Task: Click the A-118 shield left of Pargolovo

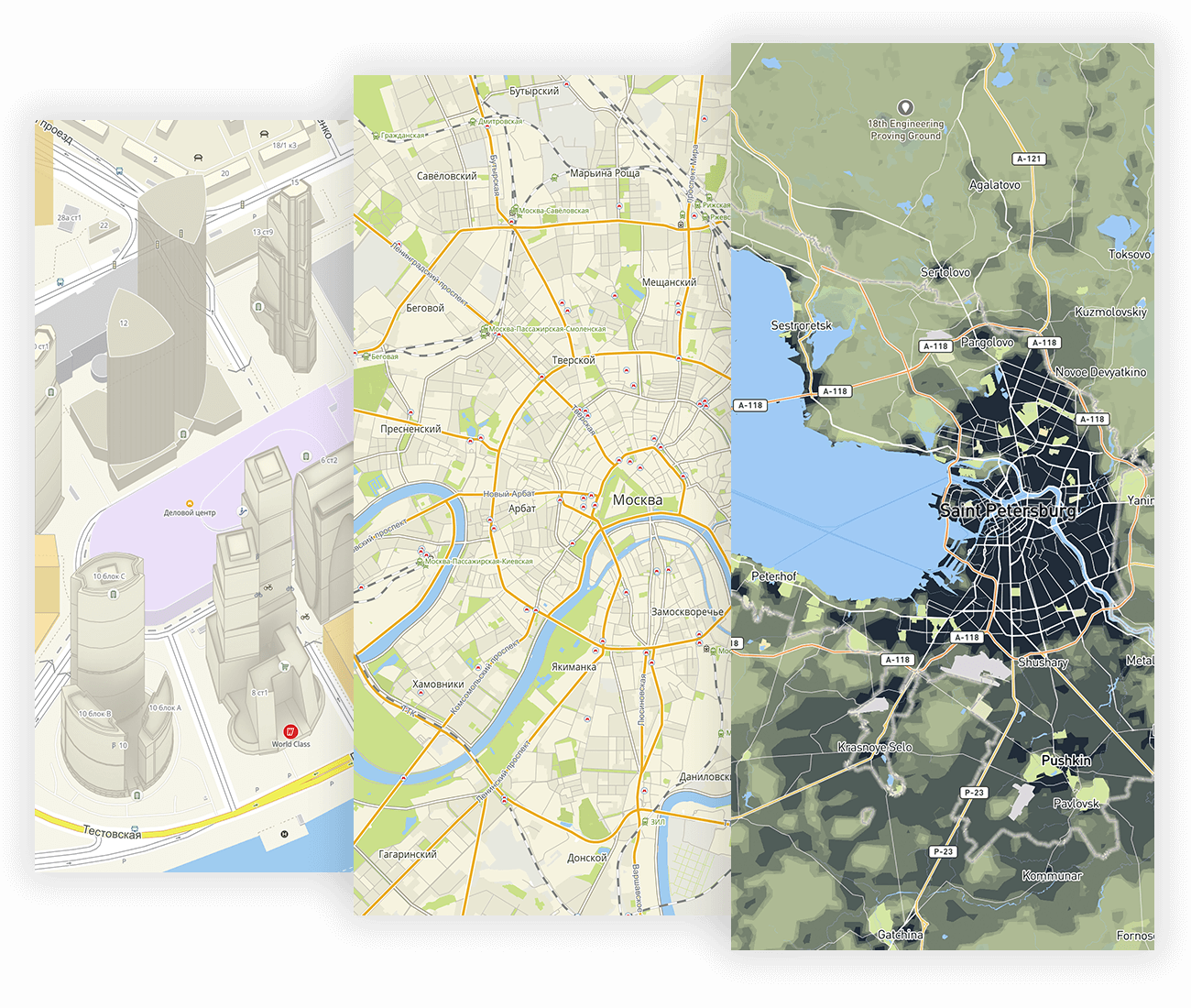Action: (x=935, y=346)
